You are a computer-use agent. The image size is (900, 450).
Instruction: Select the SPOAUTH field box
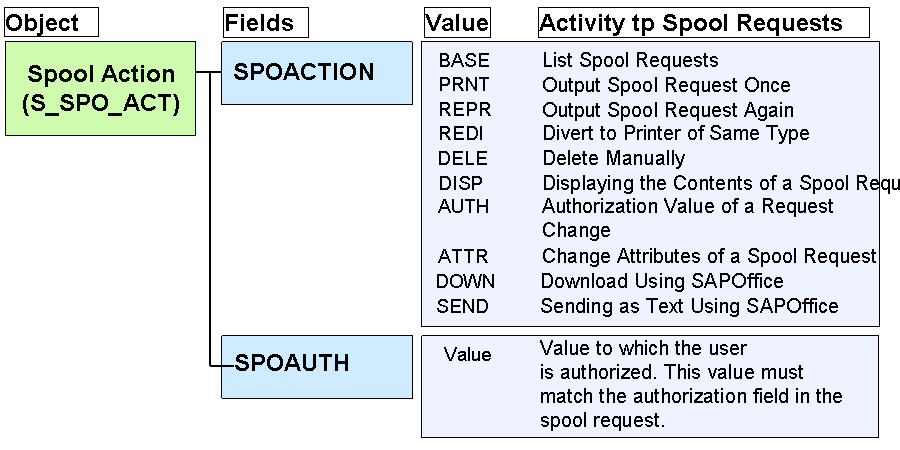click(x=316, y=364)
